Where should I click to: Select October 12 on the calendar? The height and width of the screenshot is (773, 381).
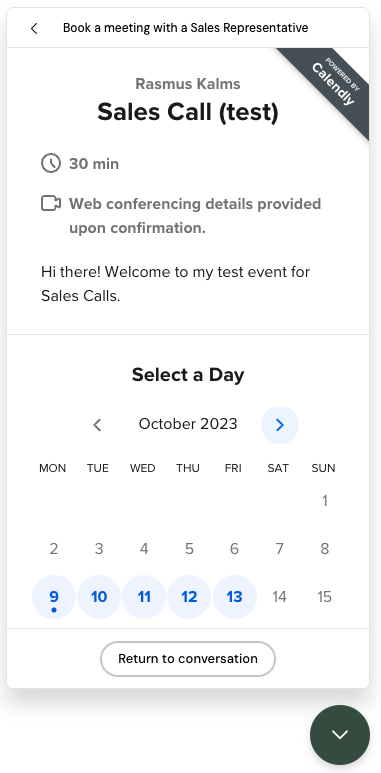pyautogui.click(x=189, y=597)
